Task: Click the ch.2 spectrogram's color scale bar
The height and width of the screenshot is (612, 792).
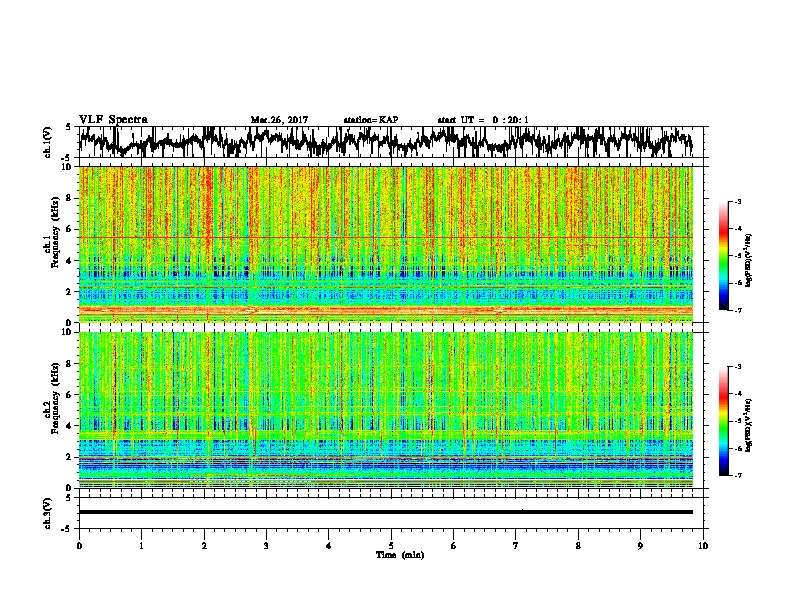Action: pyautogui.click(x=723, y=421)
